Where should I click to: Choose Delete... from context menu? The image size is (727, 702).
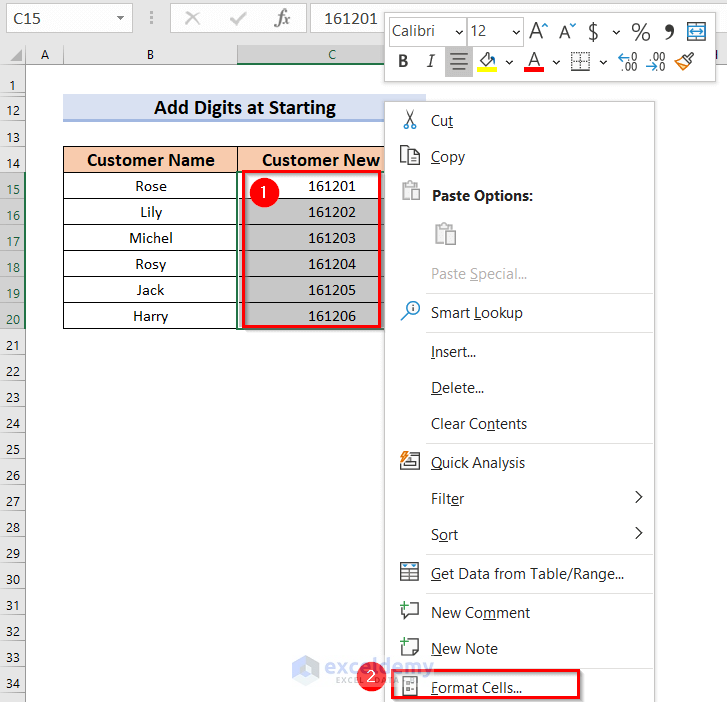[x=519, y=388]
